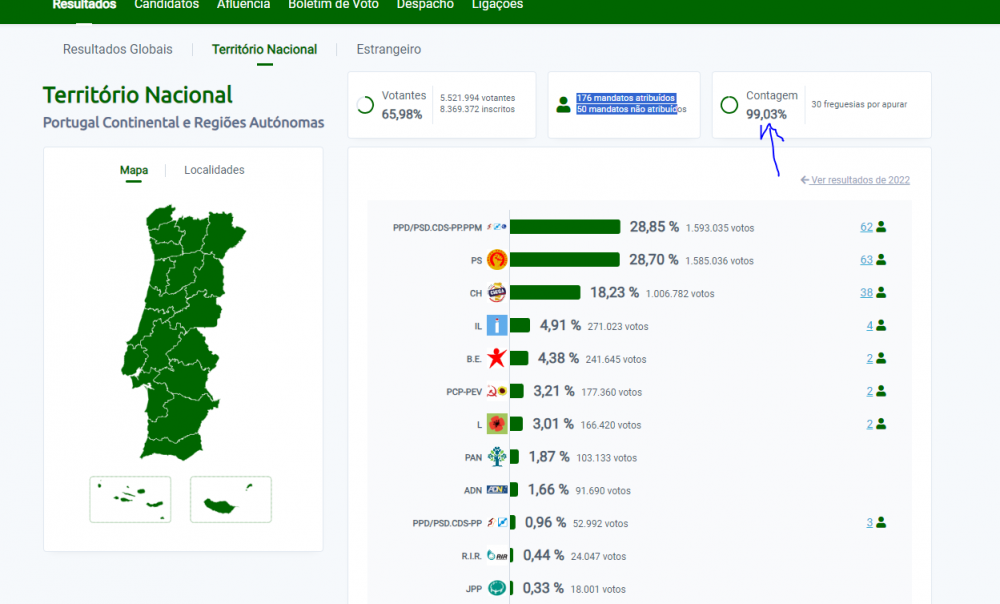Click the JPP party logo
The height and width of the screenshot is (604, 1000).
tap(497, 588)
